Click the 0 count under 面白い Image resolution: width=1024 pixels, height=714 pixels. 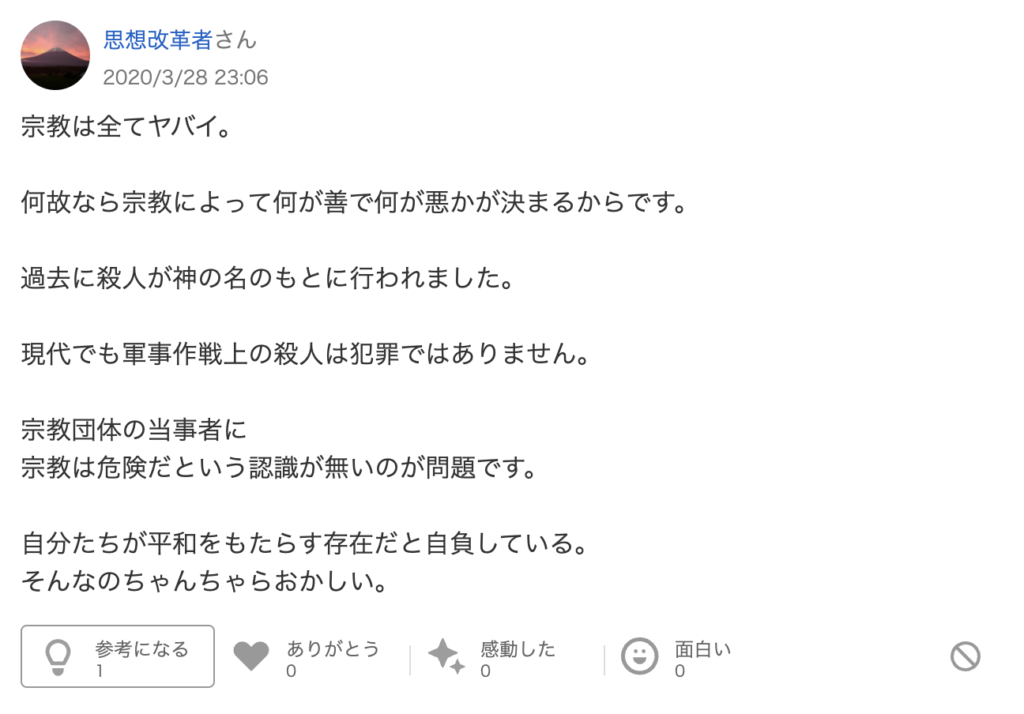pyautogui.click(x=680, y=671)
